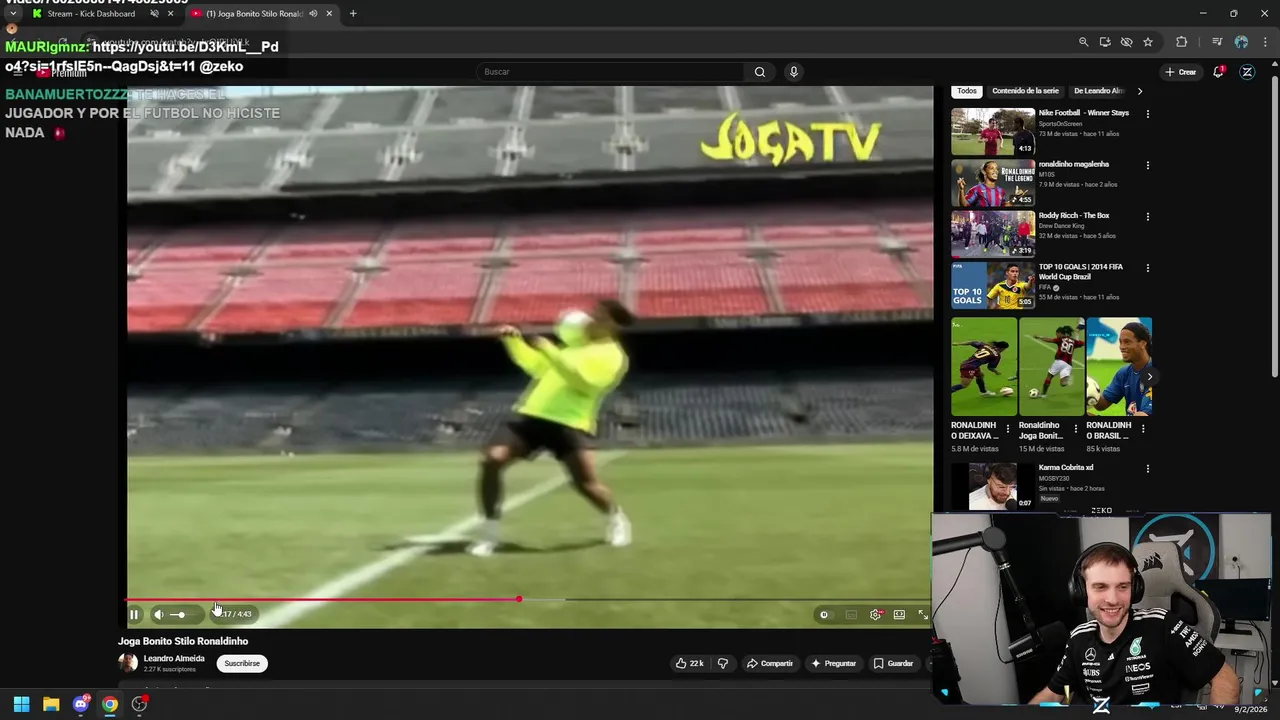
Task: Open the Crear create menu
Action: 1181,72
